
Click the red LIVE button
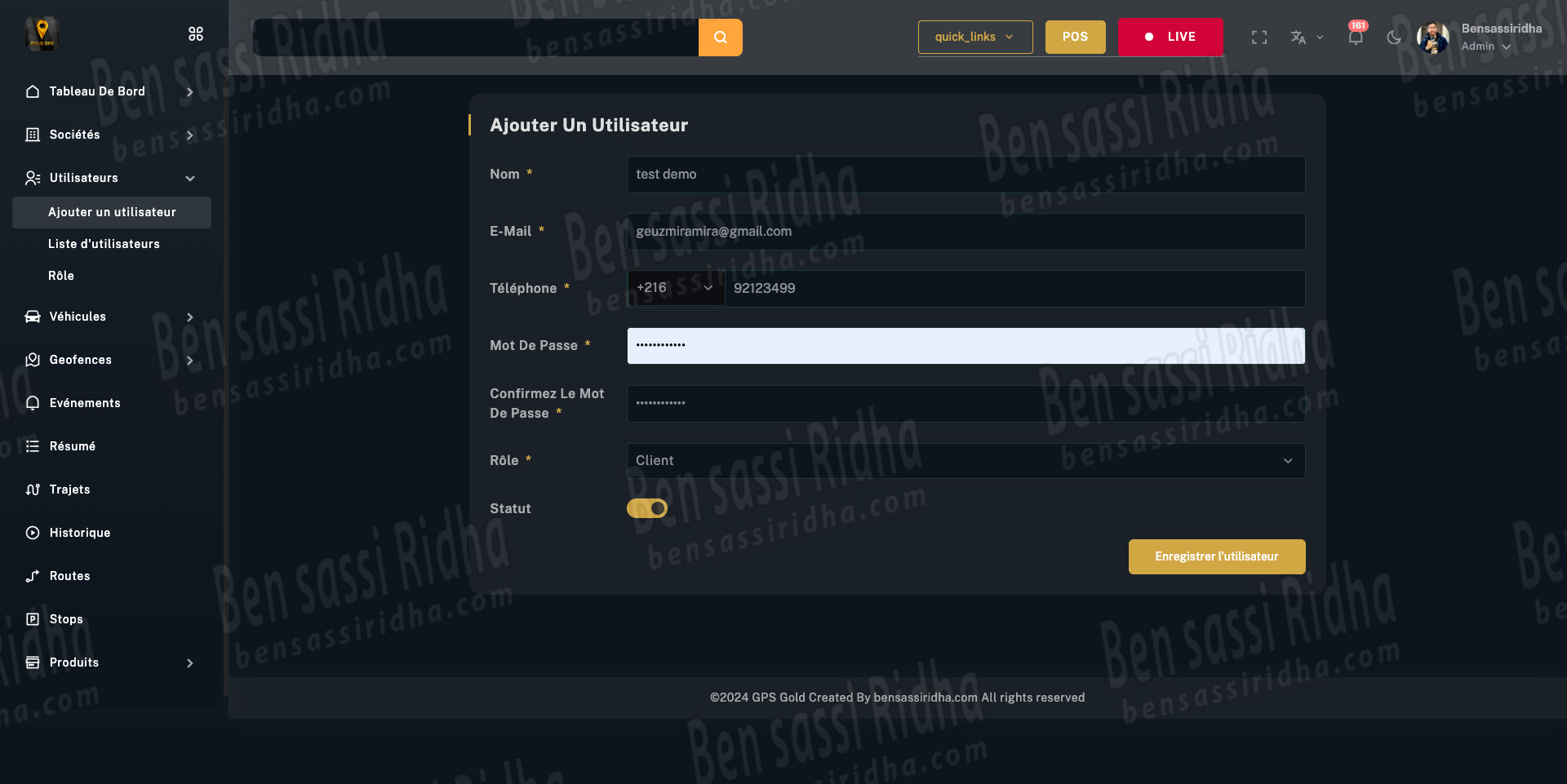coord(1170,37)
